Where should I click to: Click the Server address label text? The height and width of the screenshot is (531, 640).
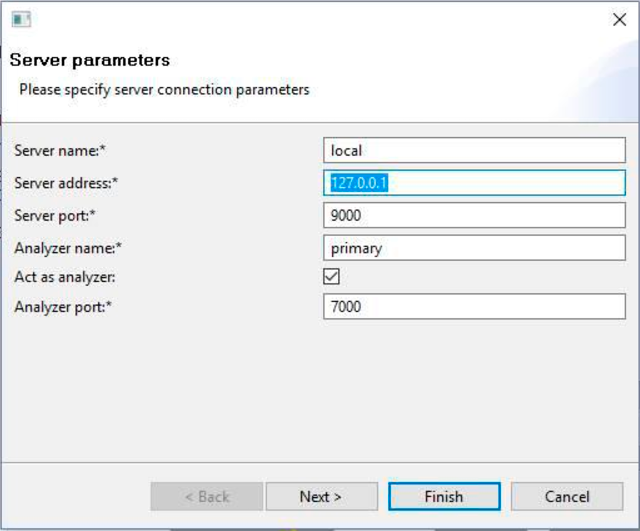pyautogui.click(x=66, y=183)
